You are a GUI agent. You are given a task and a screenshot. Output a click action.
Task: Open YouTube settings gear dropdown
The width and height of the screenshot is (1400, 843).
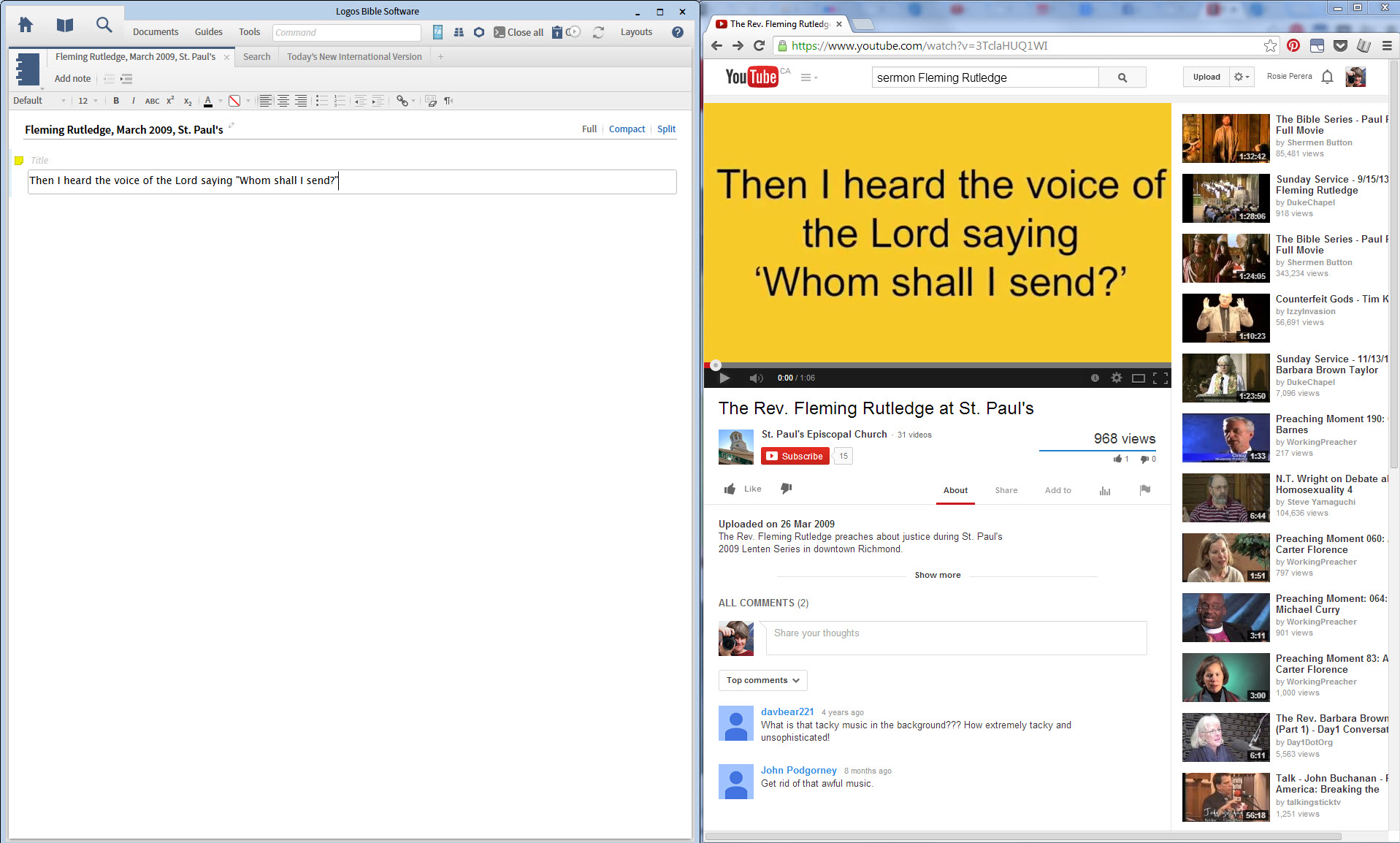coord(1242,77)
